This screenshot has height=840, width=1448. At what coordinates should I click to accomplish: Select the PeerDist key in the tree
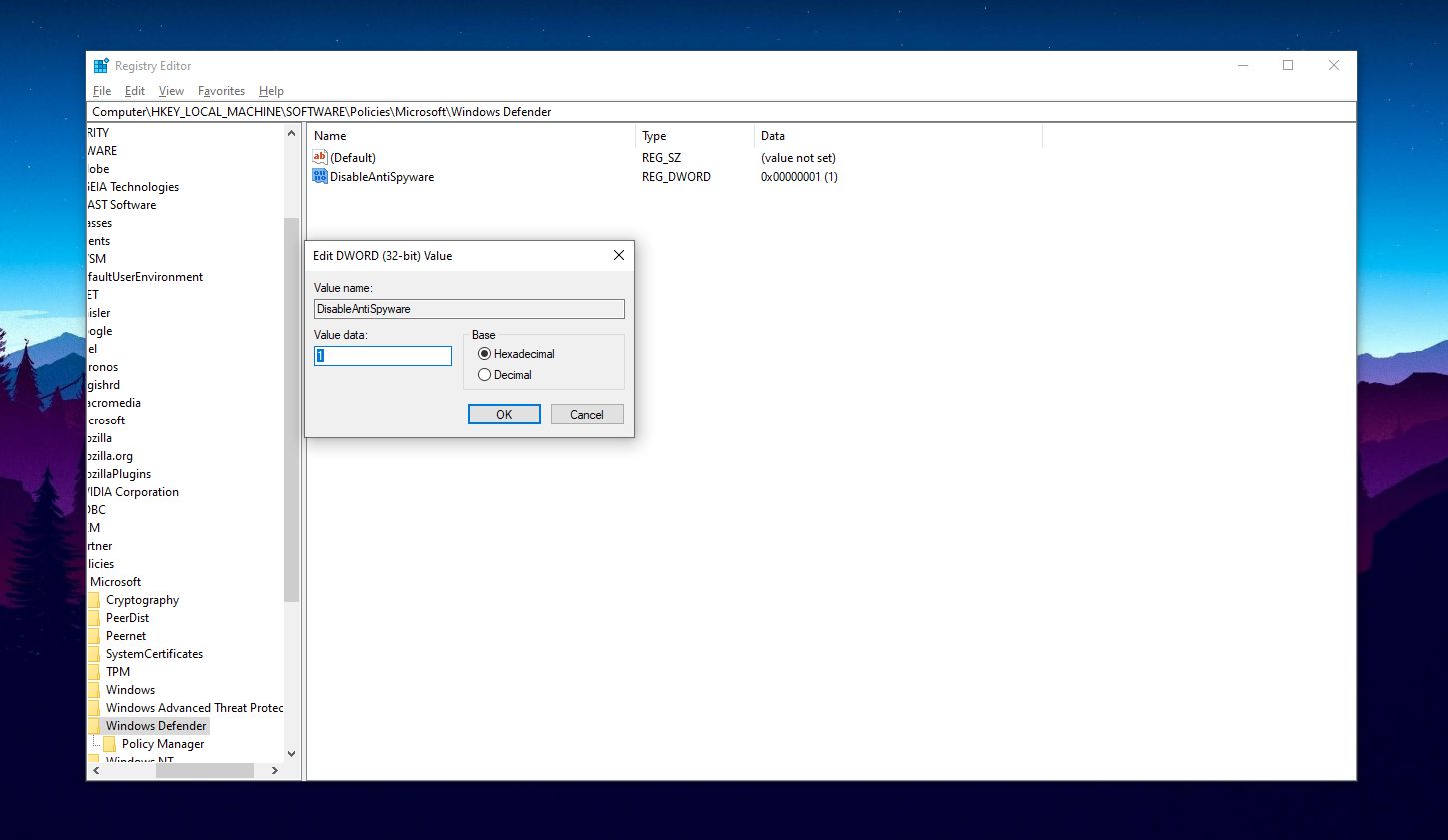pyautogui.click(x=127, y=618)
